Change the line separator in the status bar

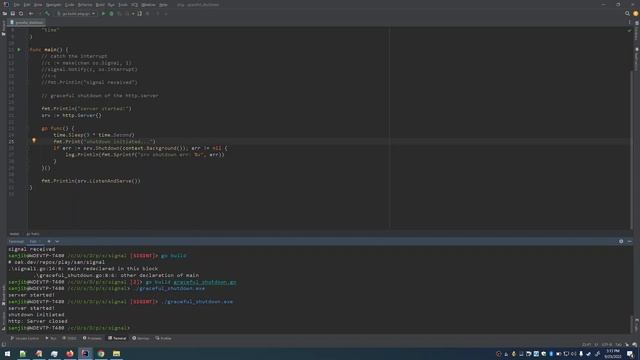pyautogui.click(x=597, y=345)
